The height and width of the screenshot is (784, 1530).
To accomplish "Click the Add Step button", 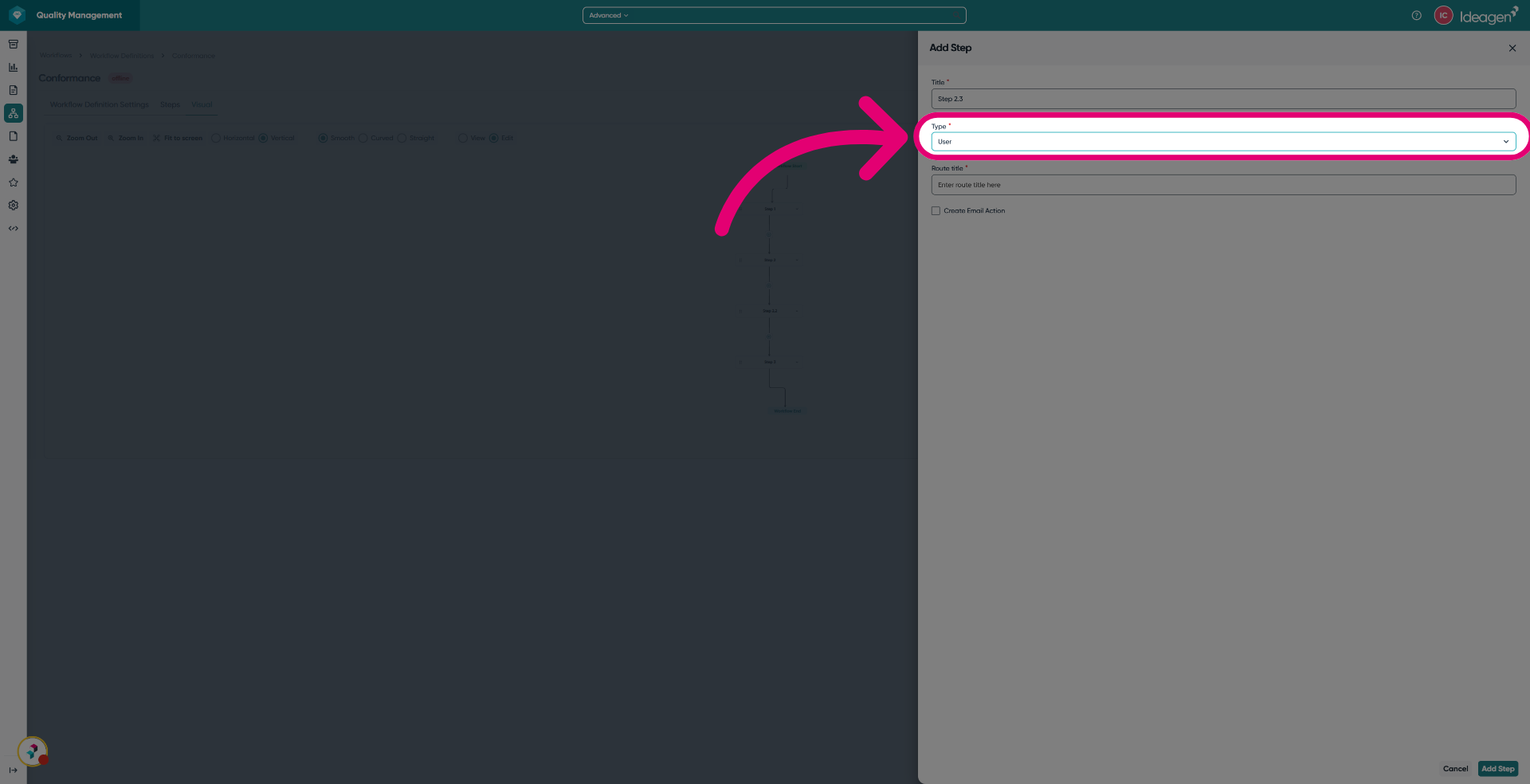I will 1498,769.
